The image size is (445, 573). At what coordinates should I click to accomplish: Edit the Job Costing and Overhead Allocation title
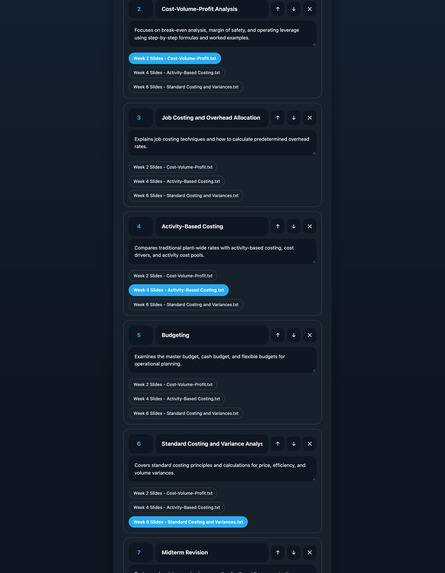(212, 118)
